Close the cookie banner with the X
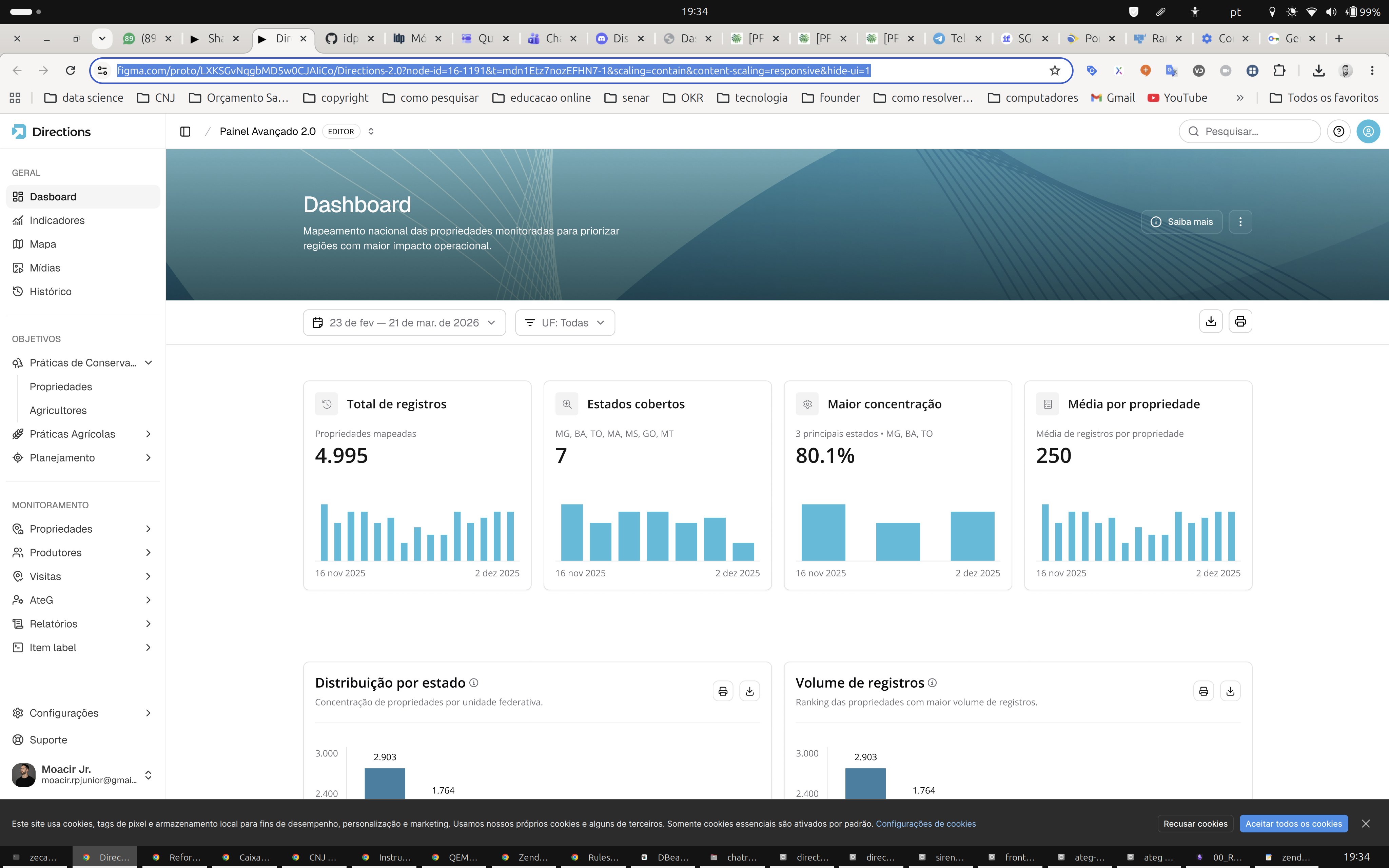Image resolution: width=1389 pixels, height=868 pixels. click(x=1366, y=824)
